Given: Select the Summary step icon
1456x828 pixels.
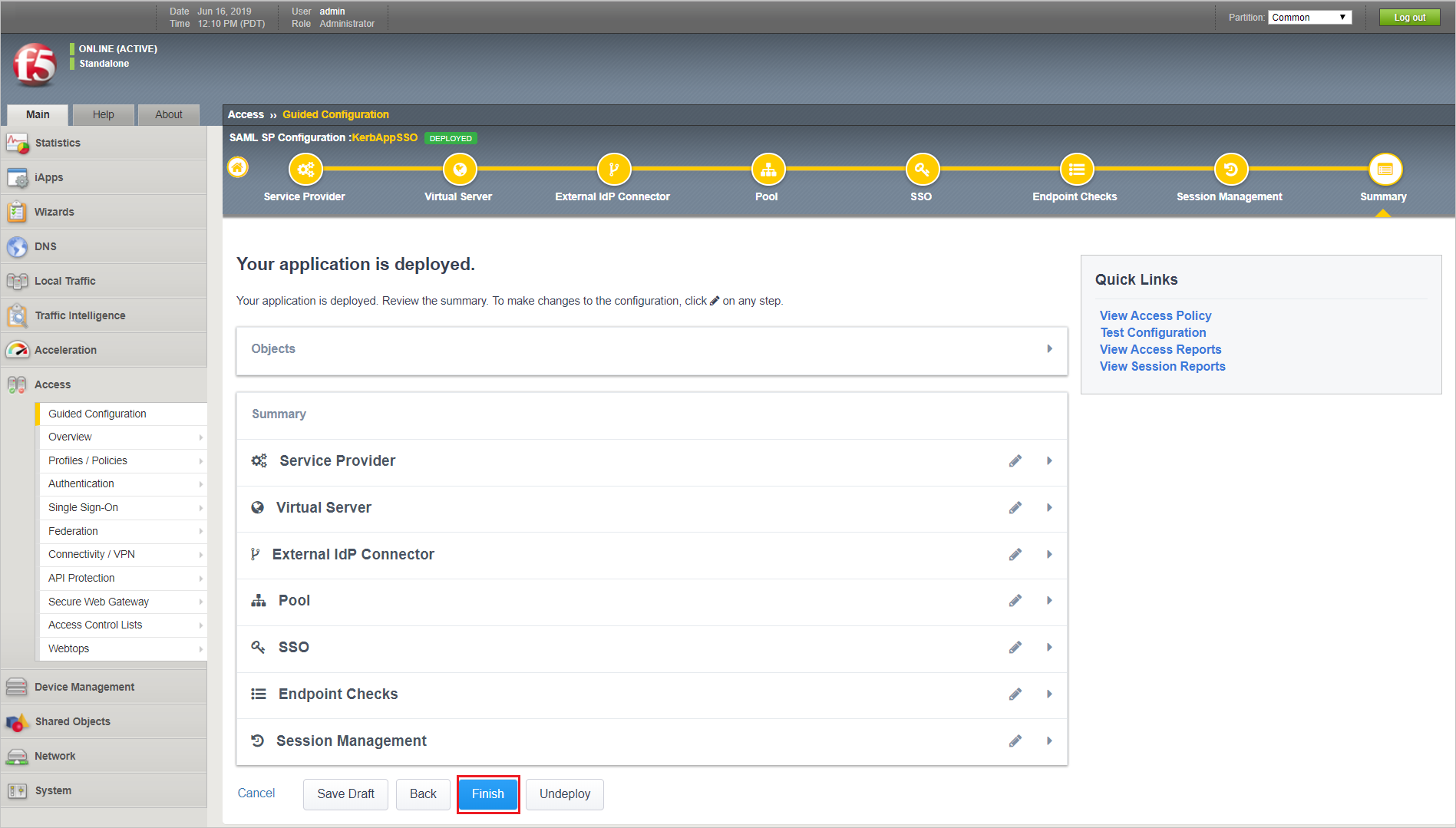Looking at the screenshot, I should tap(1385, 170).
